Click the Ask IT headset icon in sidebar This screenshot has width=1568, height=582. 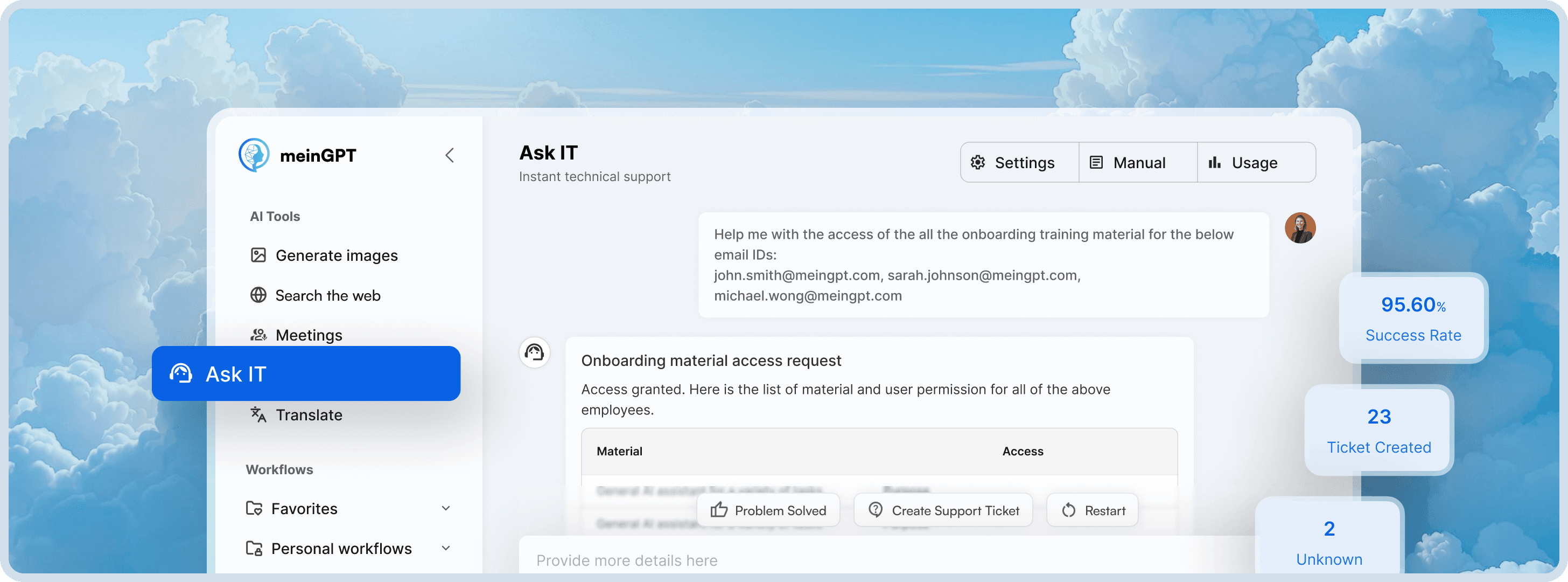(x=181, y=373)
